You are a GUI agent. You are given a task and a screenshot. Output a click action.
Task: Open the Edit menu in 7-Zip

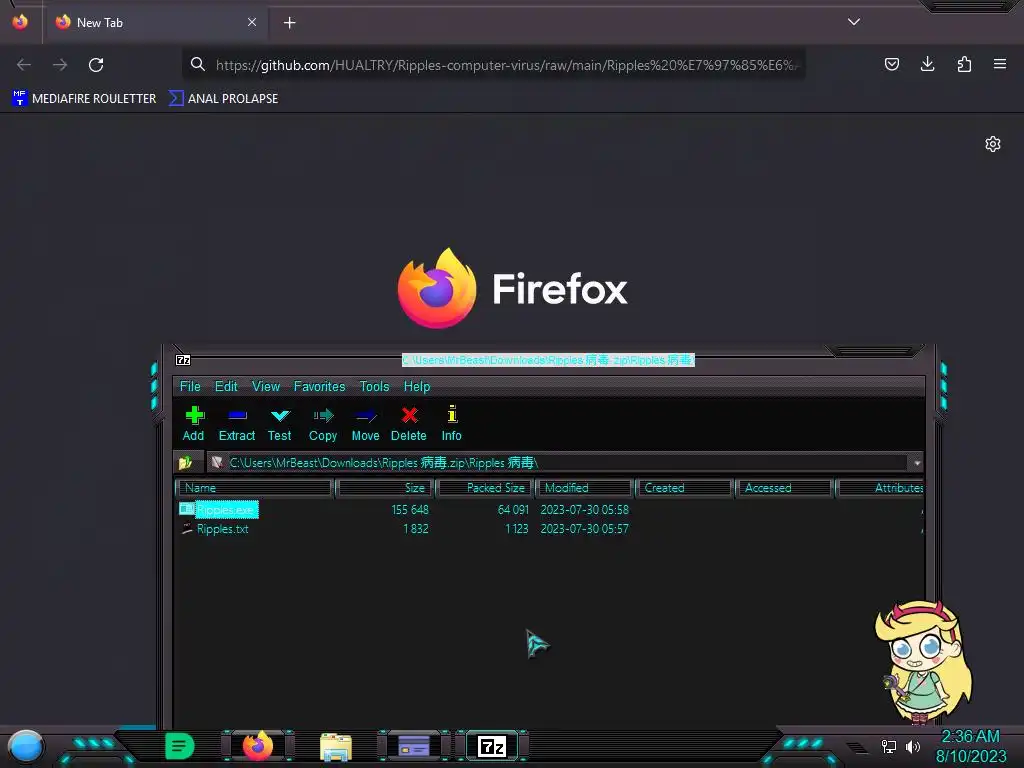[226, 387]
